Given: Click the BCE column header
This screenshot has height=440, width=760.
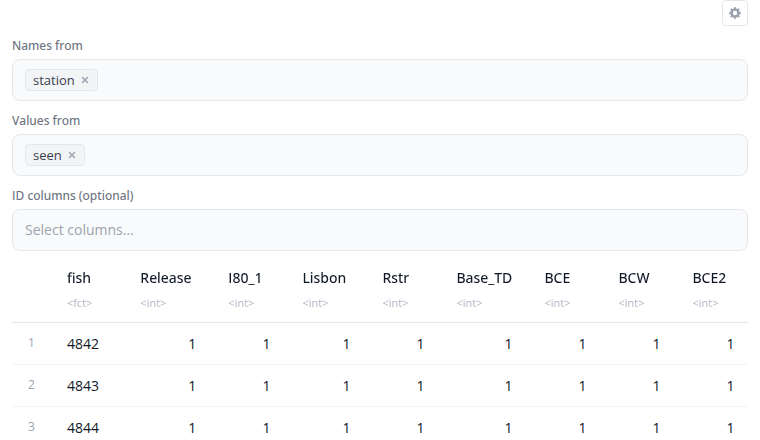Looking at the screenshot, I should coord(557,278).
